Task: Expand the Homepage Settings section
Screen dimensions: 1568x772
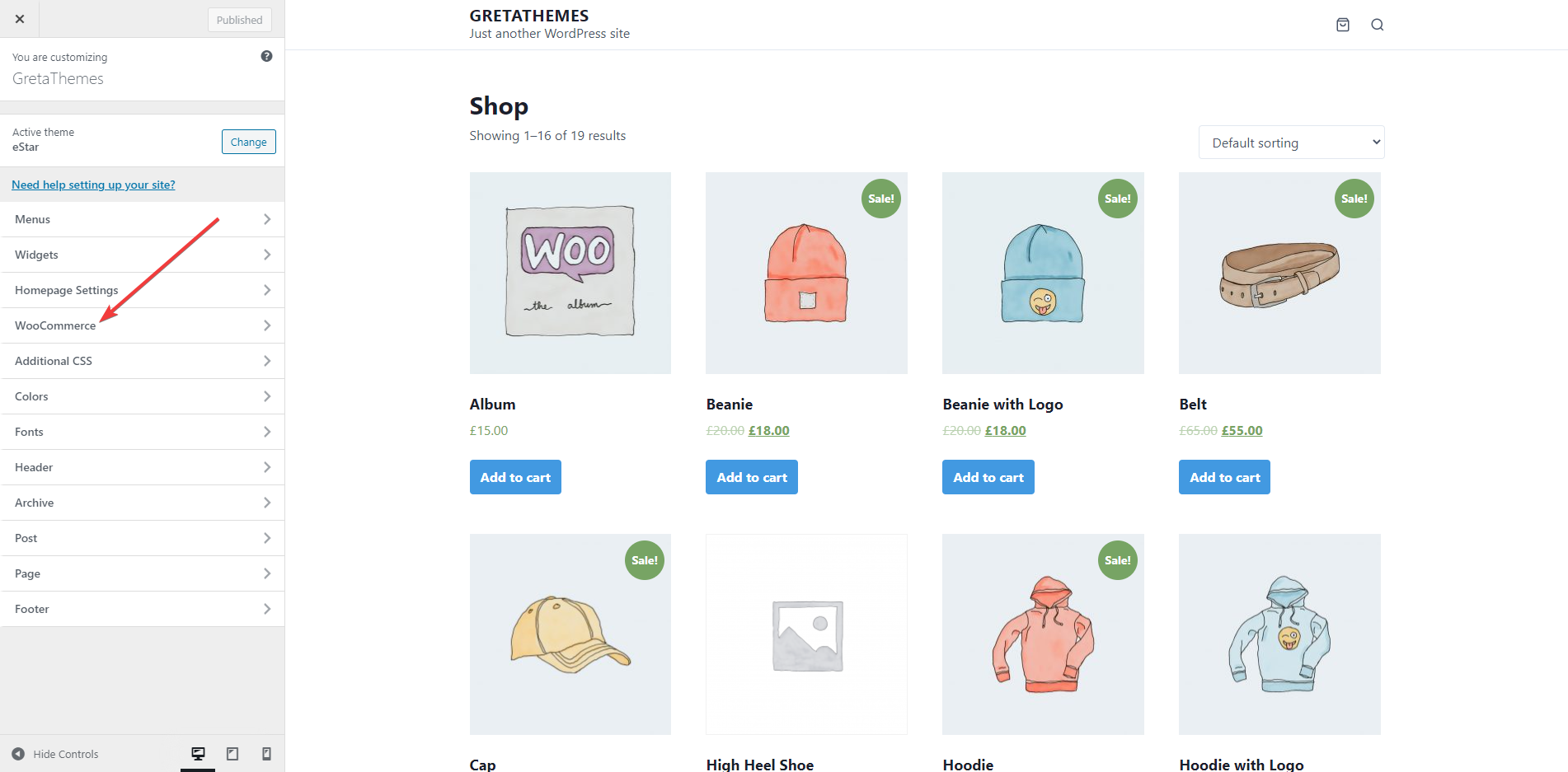Action: (x=142, y=289)
